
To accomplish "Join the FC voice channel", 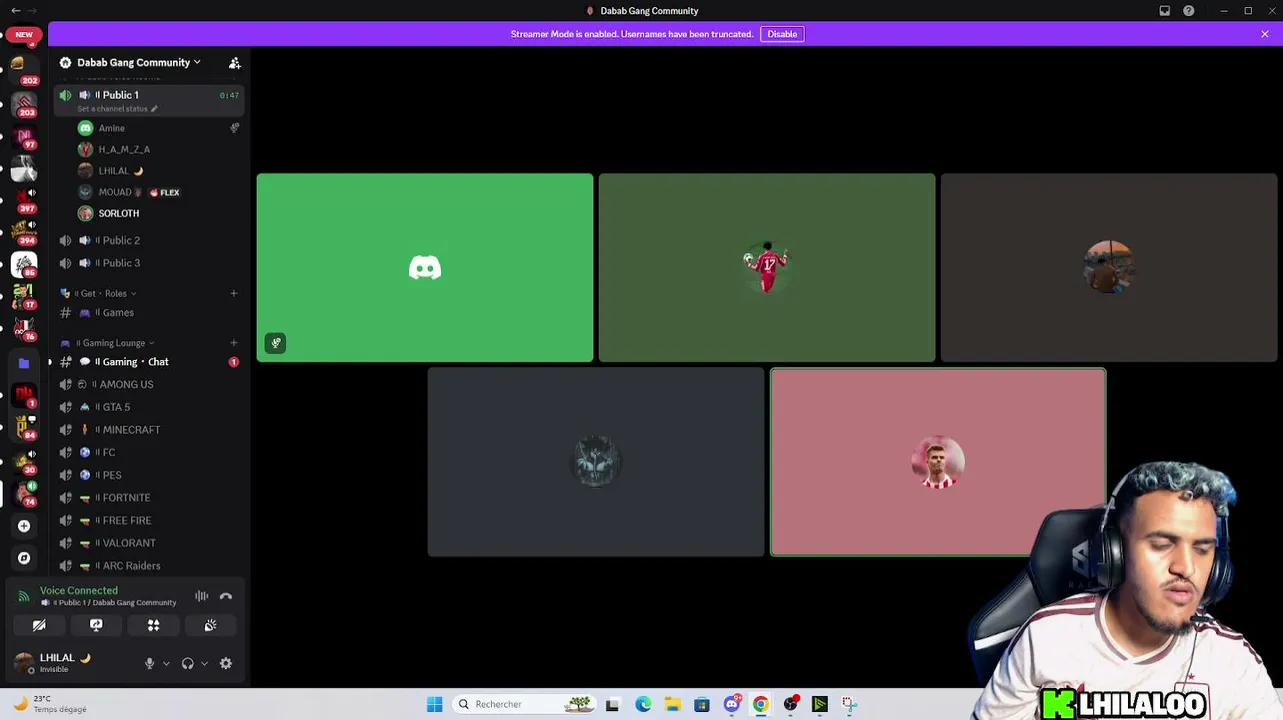I will pyautogui.click(x=149, y=452).
